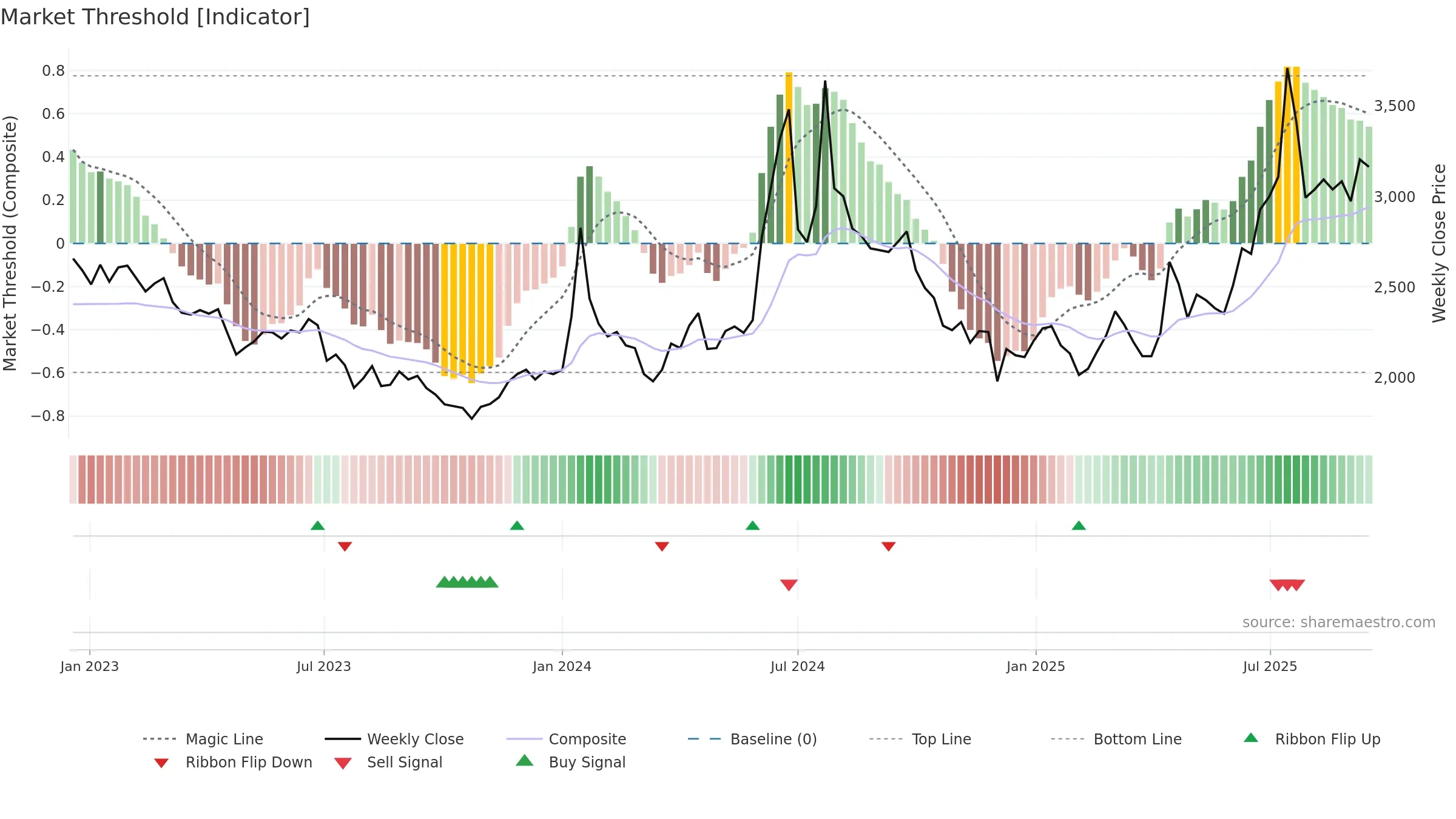1456x819 pixels.
Task: Click the 'Jan 2025' x-axis label
Action: tap(1036, 666)
